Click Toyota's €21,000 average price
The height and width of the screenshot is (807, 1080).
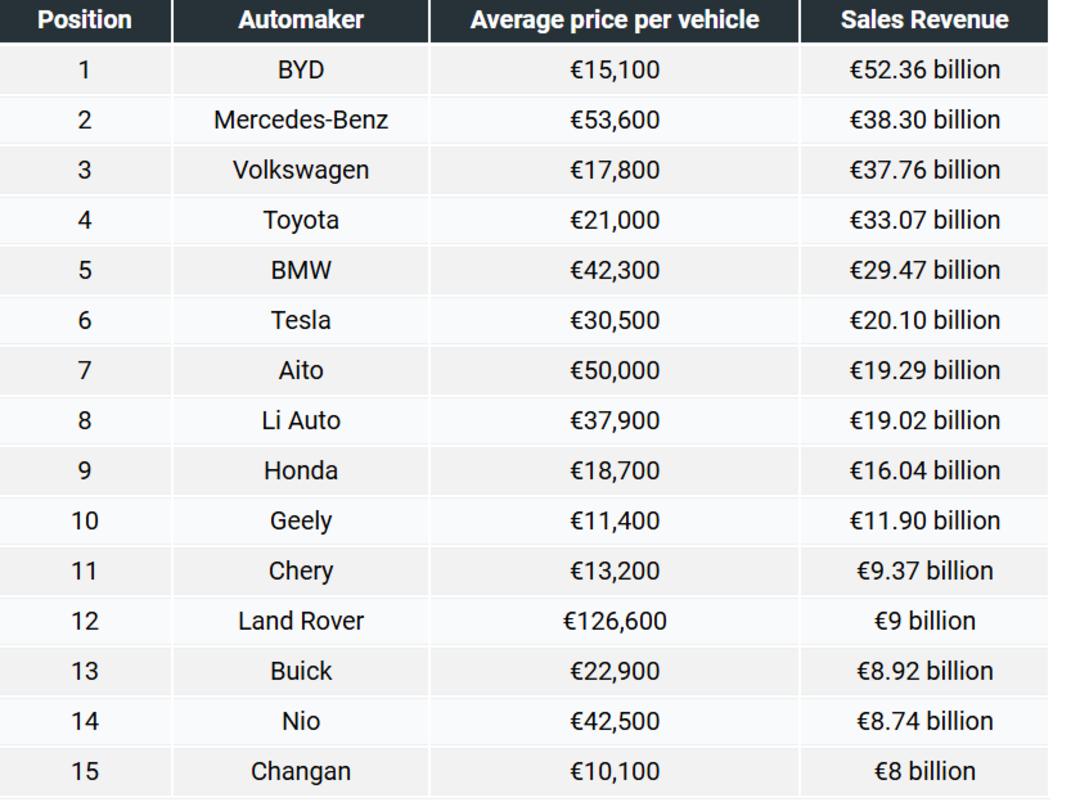click(x=614, y=220)
